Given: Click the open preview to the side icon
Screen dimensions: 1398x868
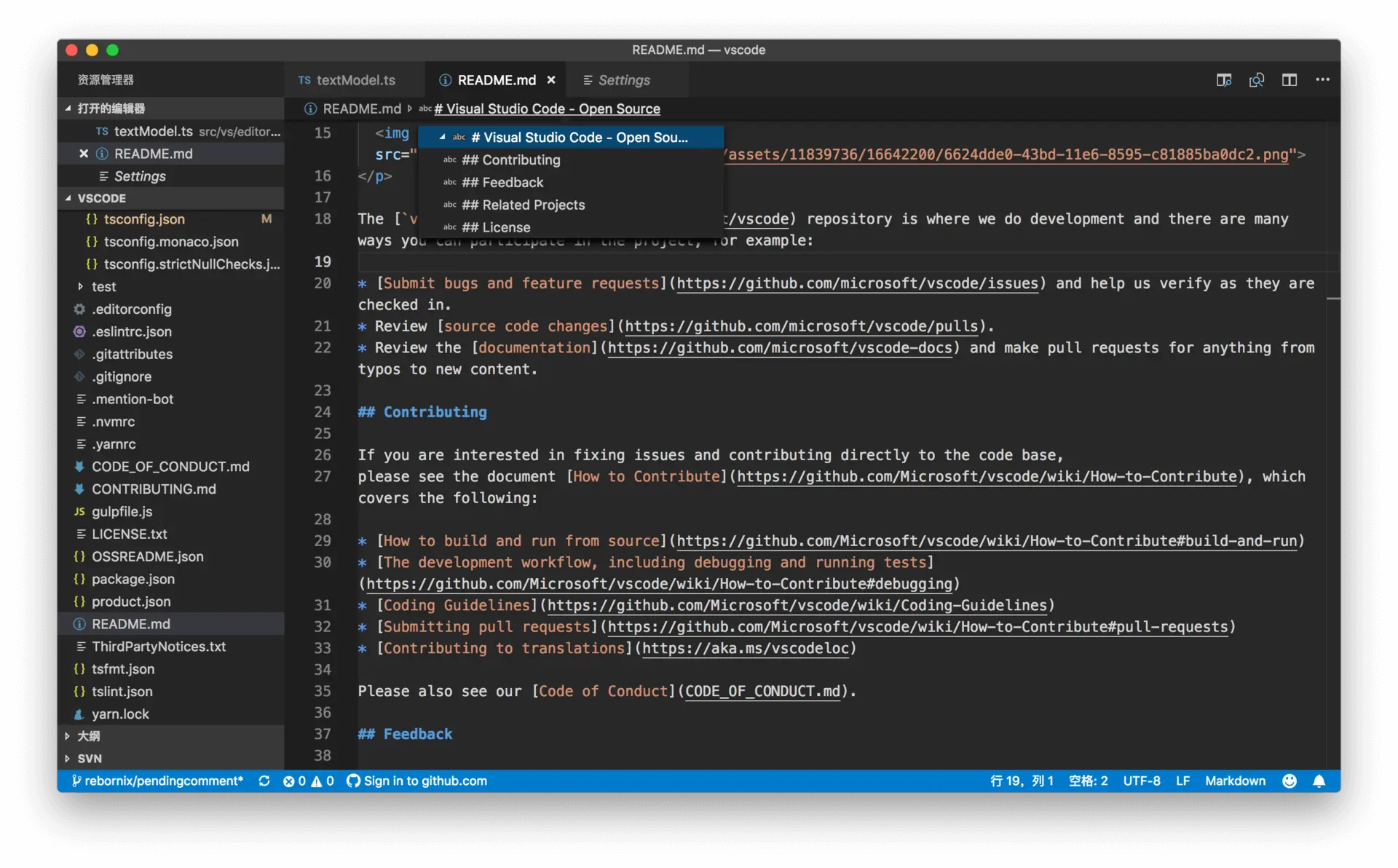Looking at the screenshot, I should 1223,80.
